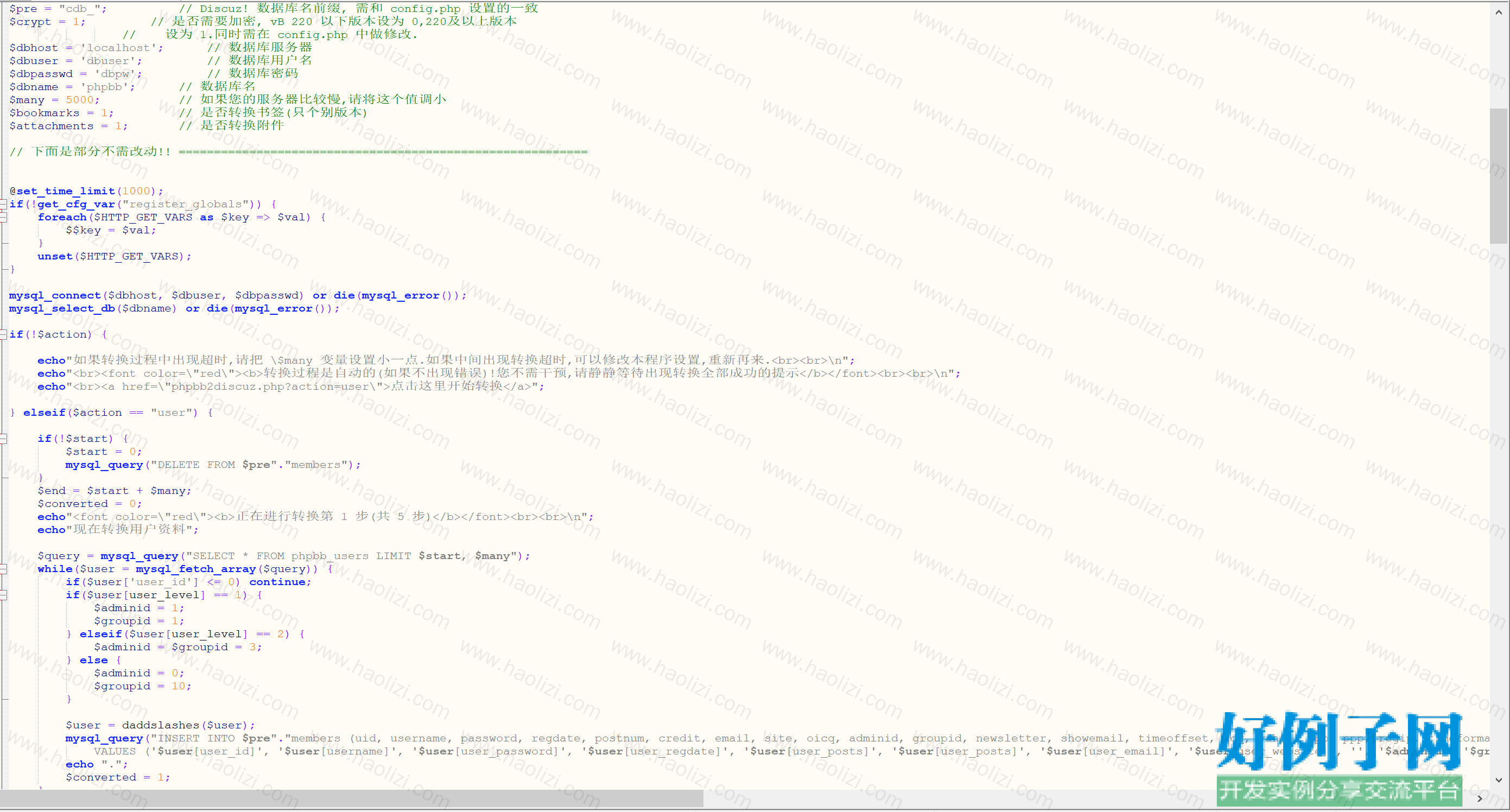The width and height of the screenshot is (1510, 812).
Task: Click the $attachments = 1 line
Action: [x=68, y=126]
